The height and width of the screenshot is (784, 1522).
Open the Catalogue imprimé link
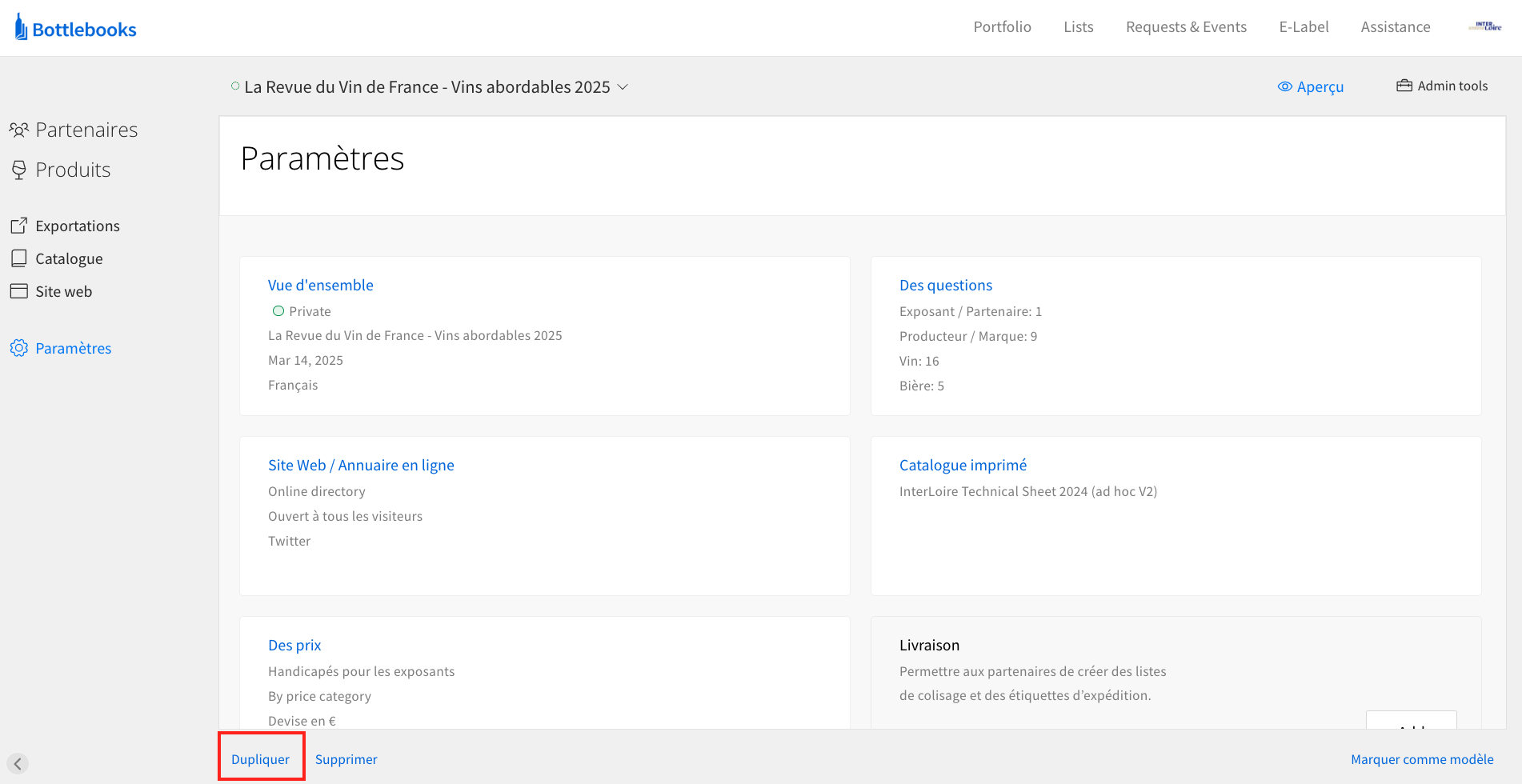[963, 465]
